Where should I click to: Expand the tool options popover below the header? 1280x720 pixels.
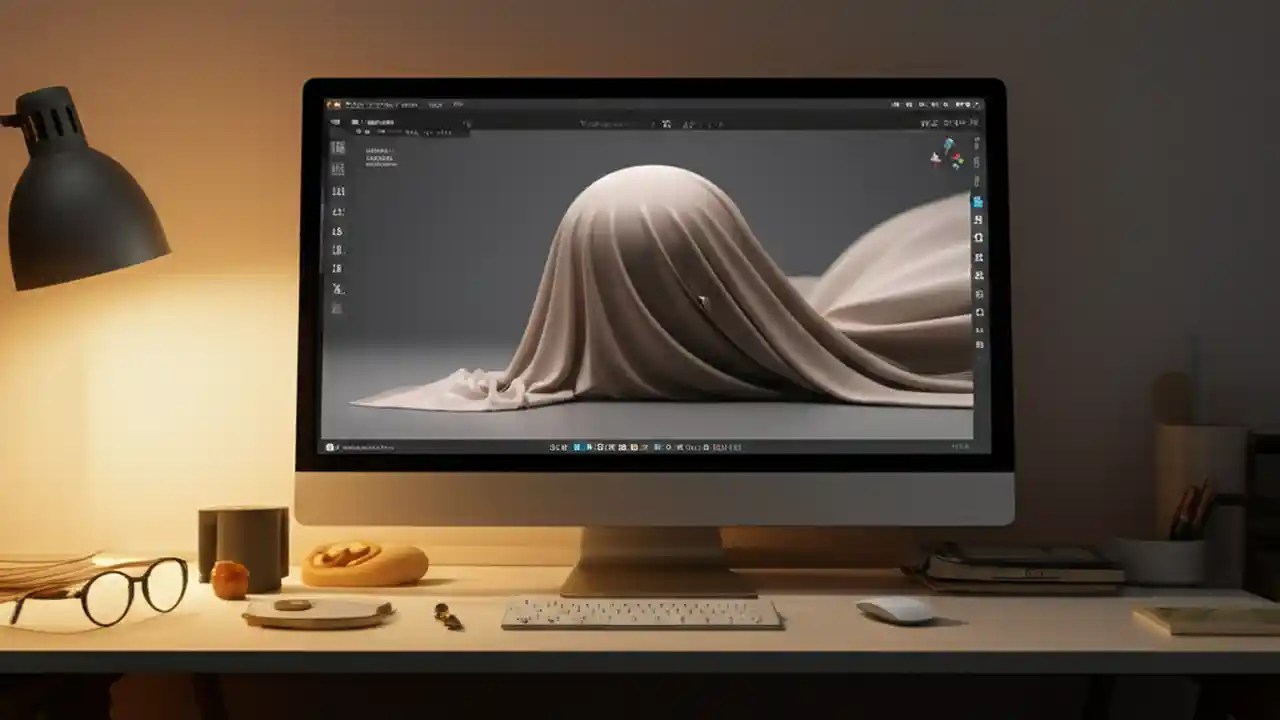pos(400,132)
